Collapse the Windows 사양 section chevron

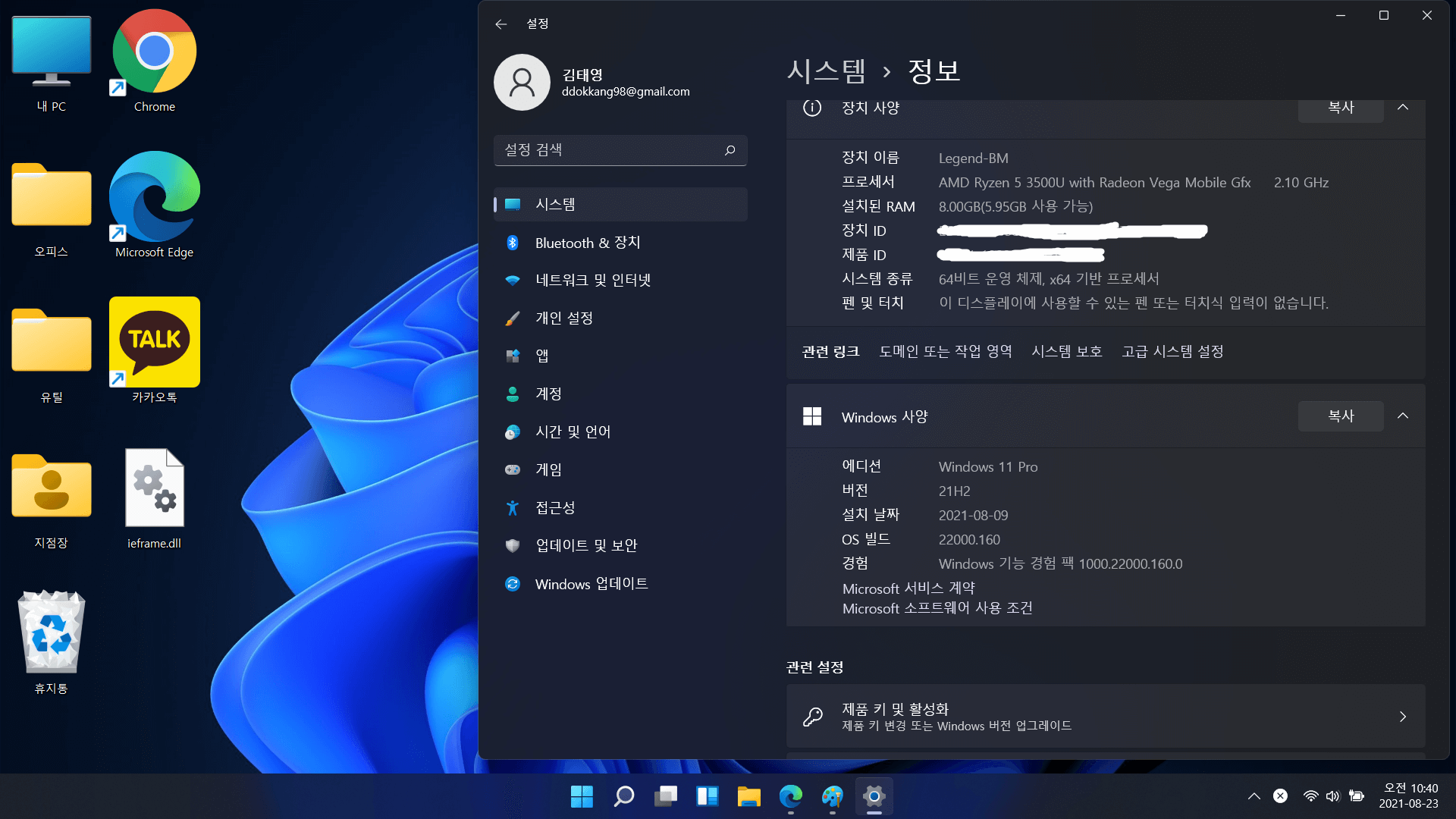1403,416
